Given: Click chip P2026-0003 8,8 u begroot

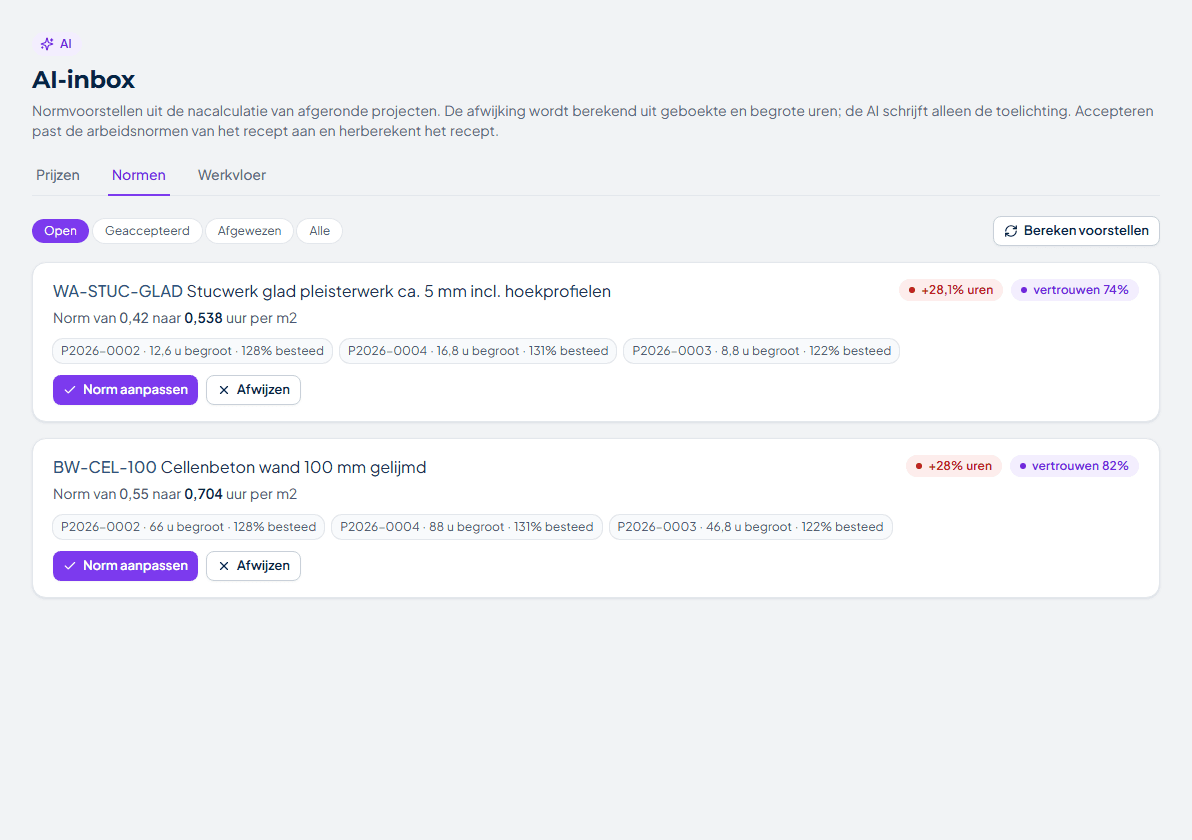Looking at the screenshot, I should point(761,351).
